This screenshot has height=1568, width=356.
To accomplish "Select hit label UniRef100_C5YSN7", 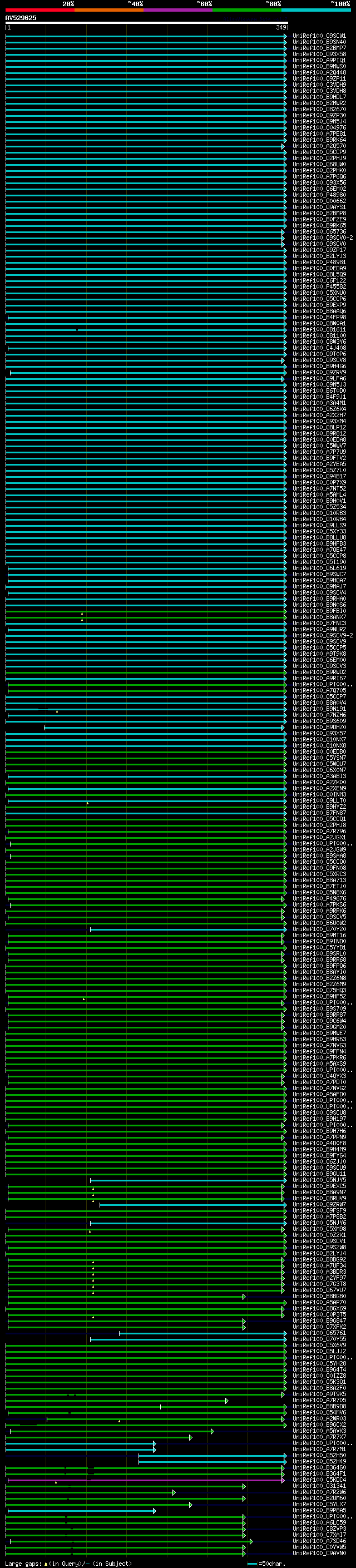I will [x=319, y=758].
